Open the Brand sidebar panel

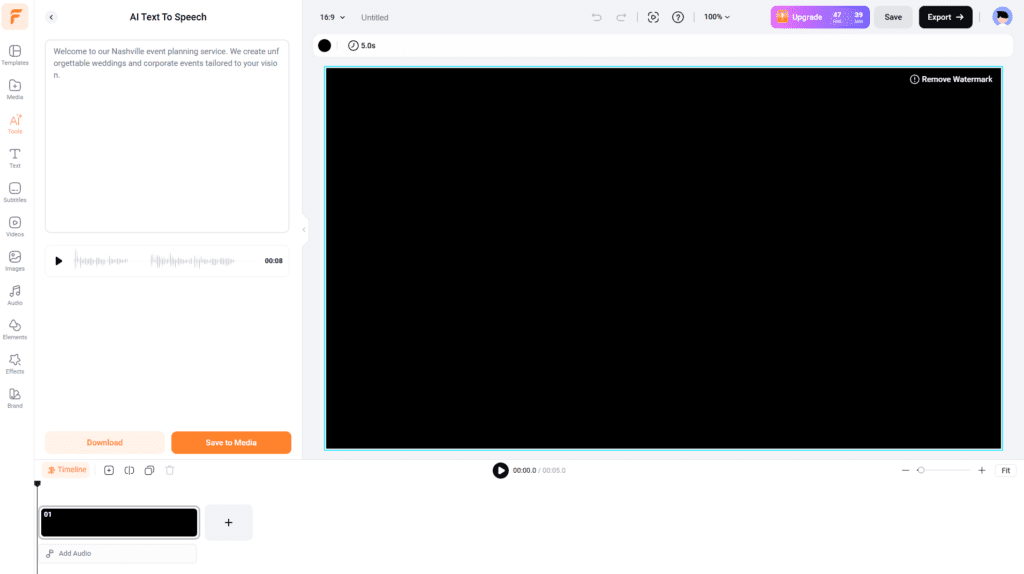tap(15, 398)
